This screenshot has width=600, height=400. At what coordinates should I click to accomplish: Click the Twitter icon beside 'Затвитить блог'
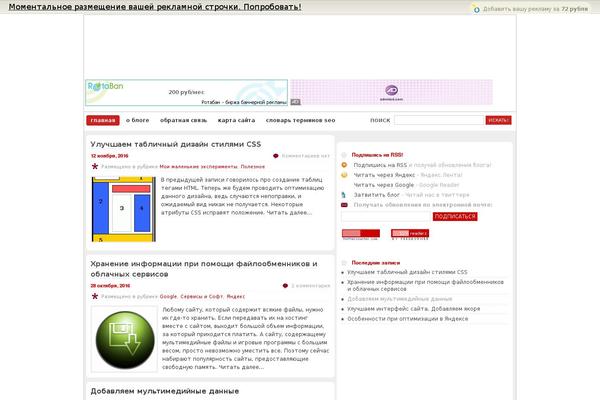pyautogui.click(x=344, y=195)
